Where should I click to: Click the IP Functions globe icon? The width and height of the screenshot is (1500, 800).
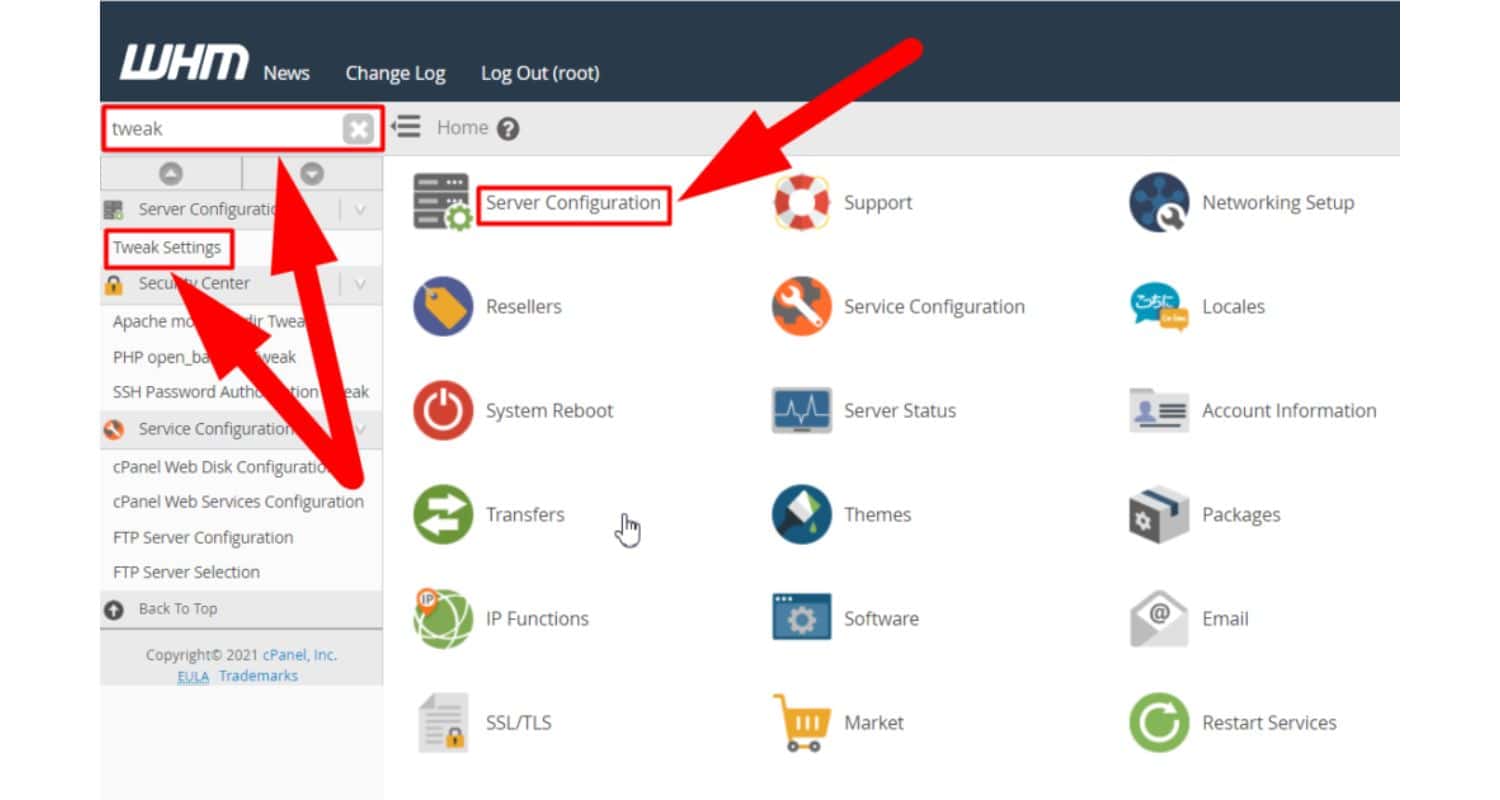coord(443,619)
